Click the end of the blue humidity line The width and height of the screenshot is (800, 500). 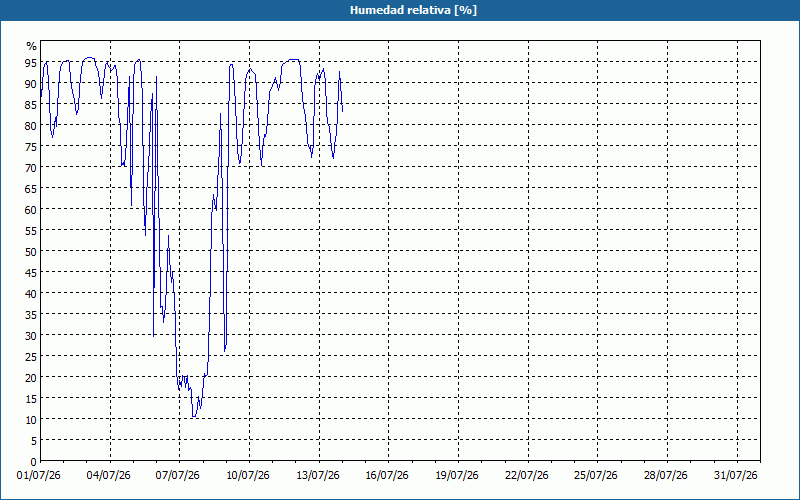tap(342, 111)
